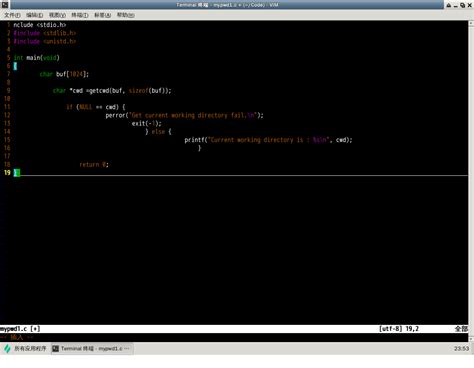
Task: Click the clock showing 23:53
Action: (461, 349)
